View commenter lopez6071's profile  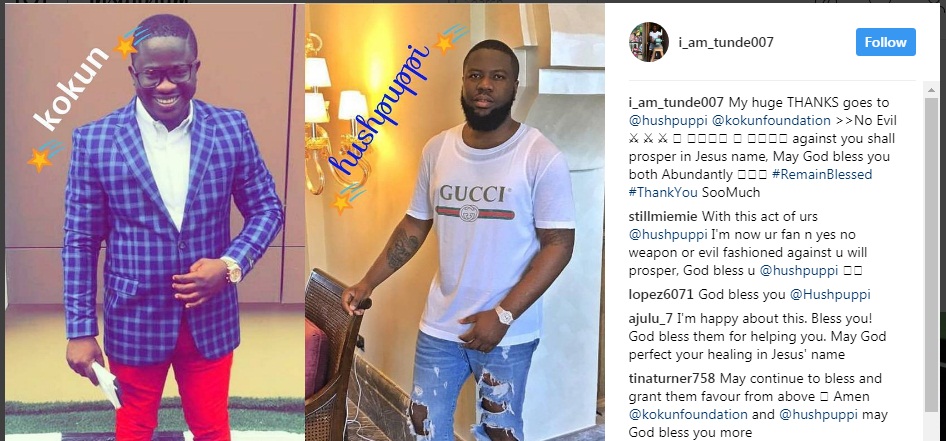[x=663, y=295]
